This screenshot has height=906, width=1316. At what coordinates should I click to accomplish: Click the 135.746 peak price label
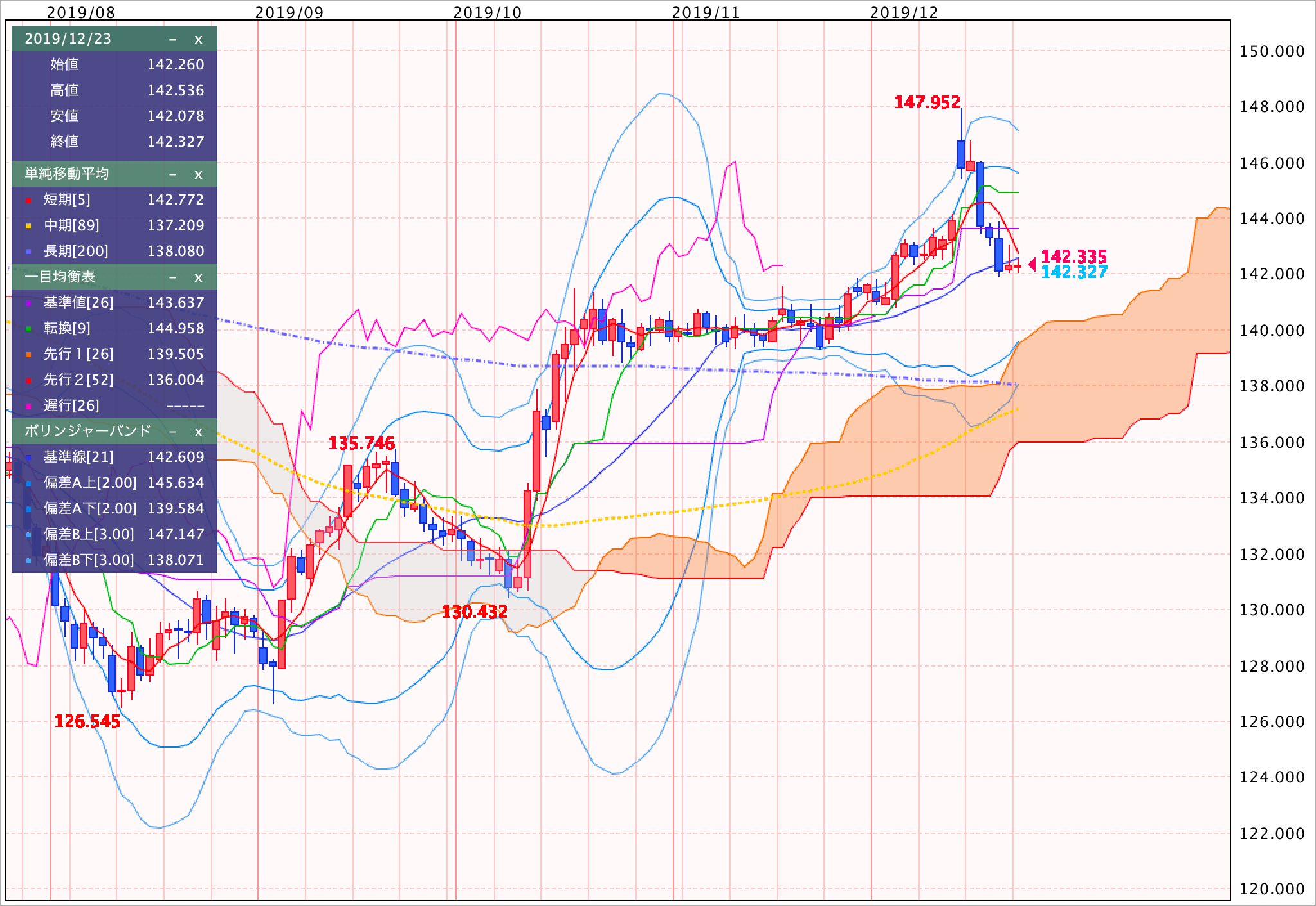click(361, 443)
